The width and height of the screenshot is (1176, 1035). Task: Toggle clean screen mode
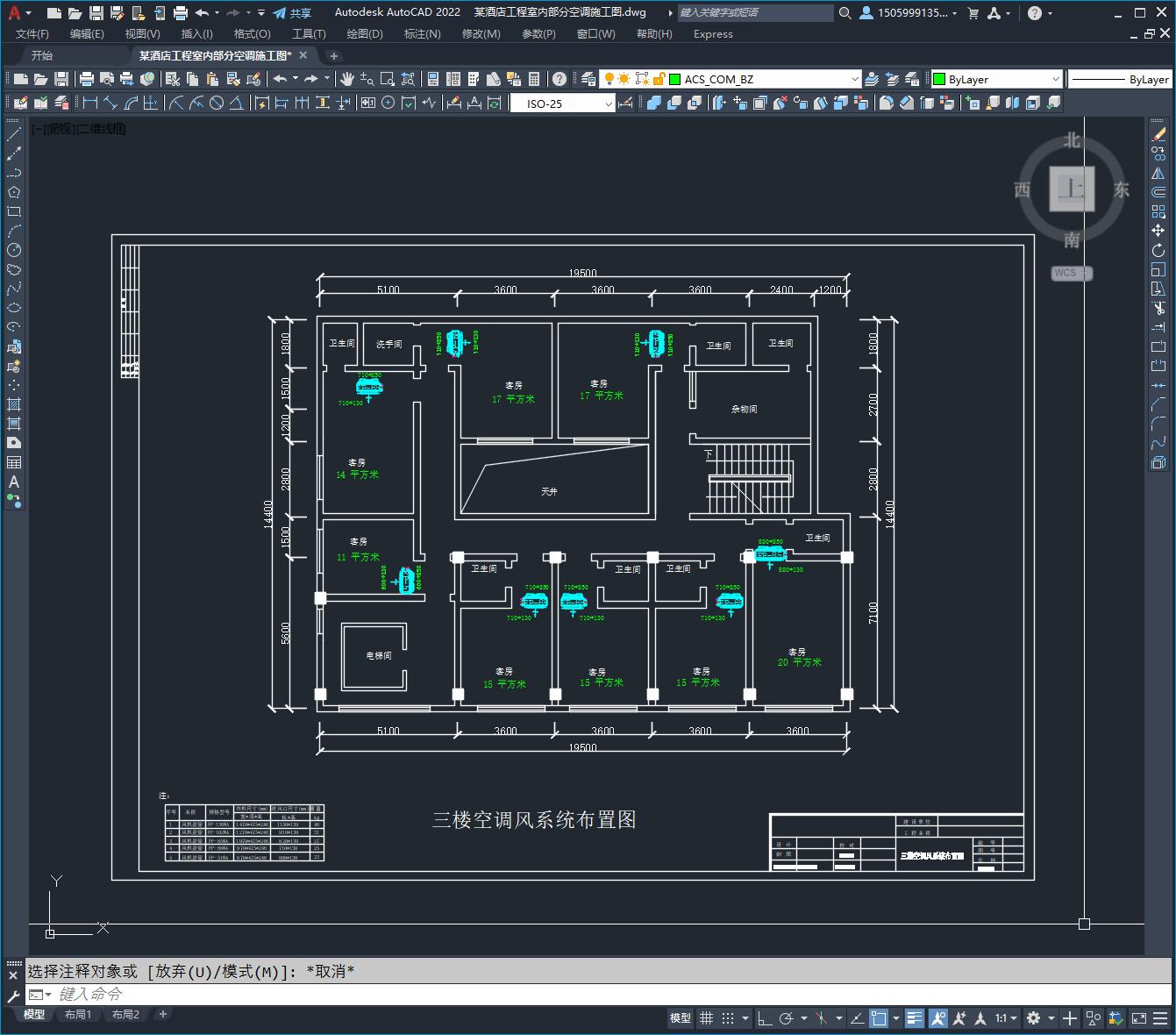[x=1138, y=1018]
